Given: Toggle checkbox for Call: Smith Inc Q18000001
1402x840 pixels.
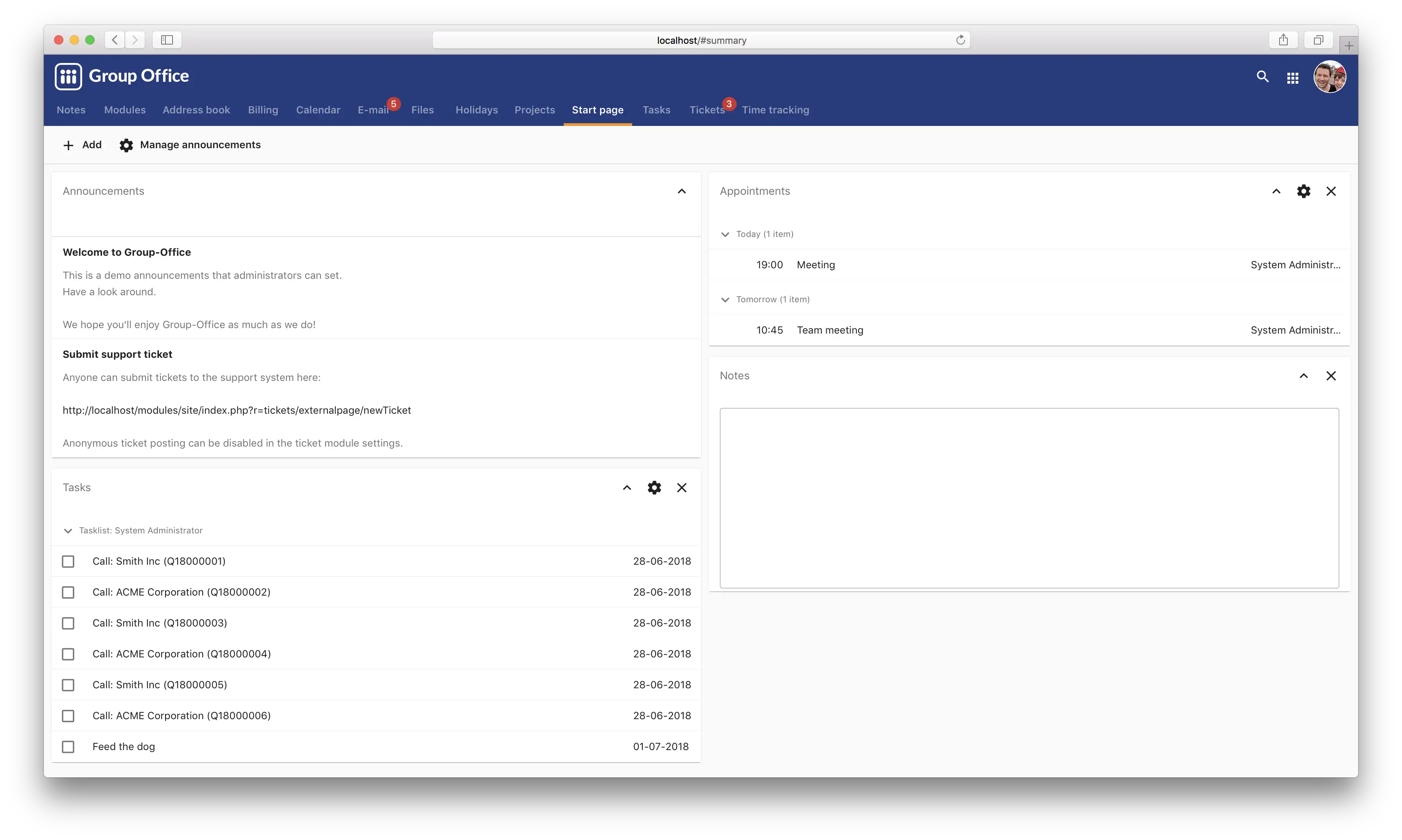Looking at the screenshot, I should point(68,561).
